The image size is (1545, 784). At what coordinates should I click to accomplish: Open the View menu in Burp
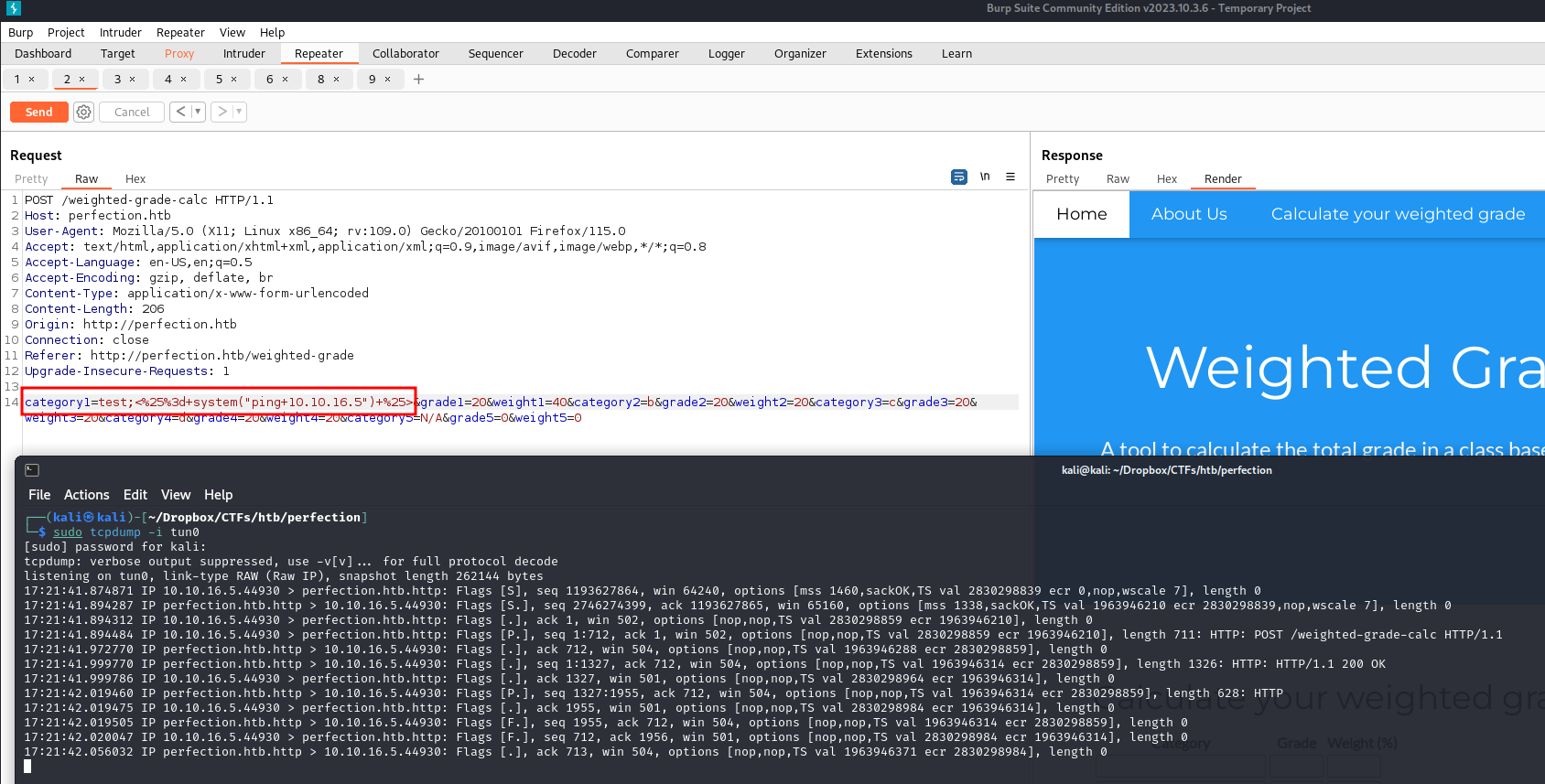point(232,32)
